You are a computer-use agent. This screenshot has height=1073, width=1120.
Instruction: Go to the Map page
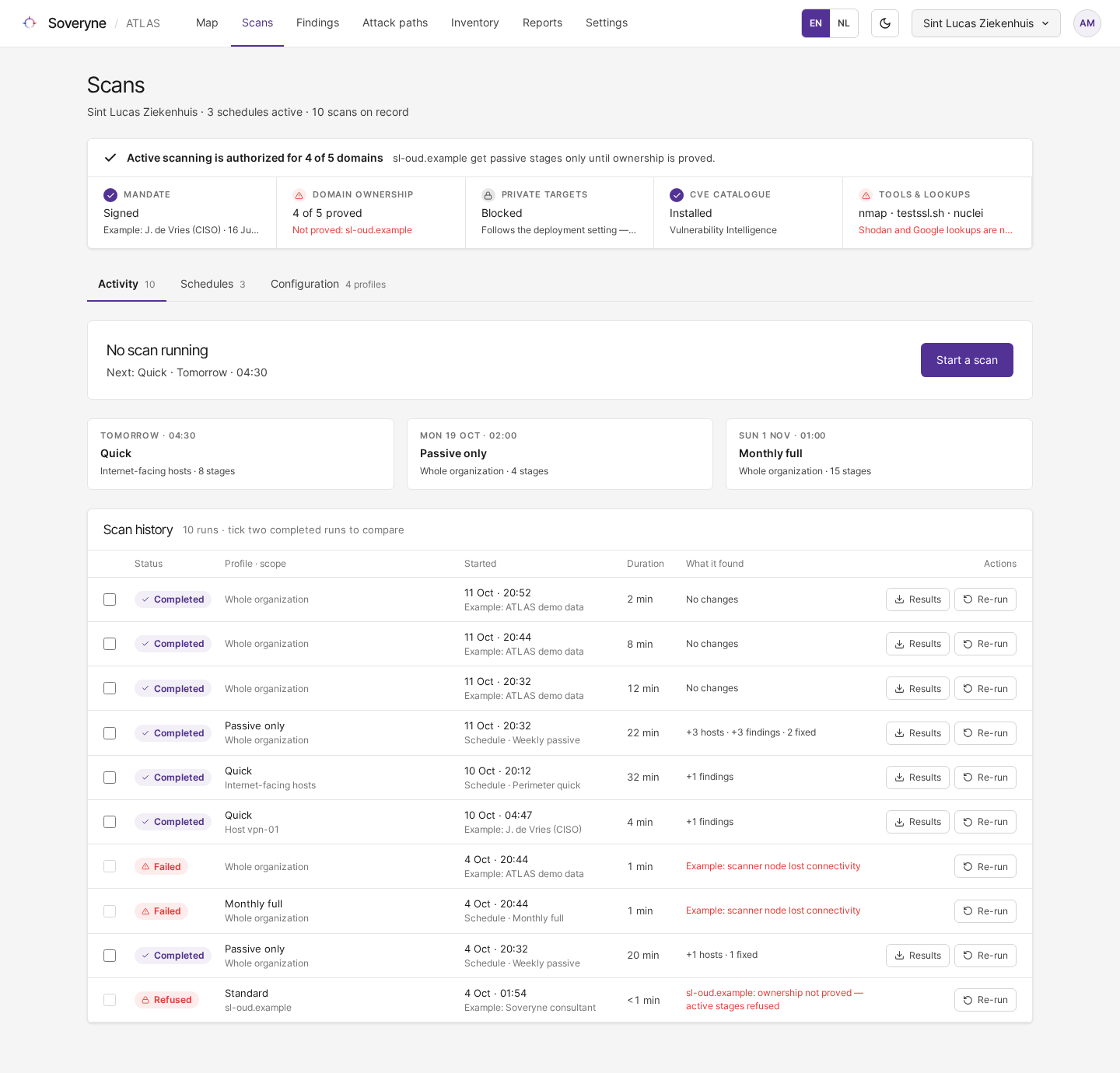(207, 23)
